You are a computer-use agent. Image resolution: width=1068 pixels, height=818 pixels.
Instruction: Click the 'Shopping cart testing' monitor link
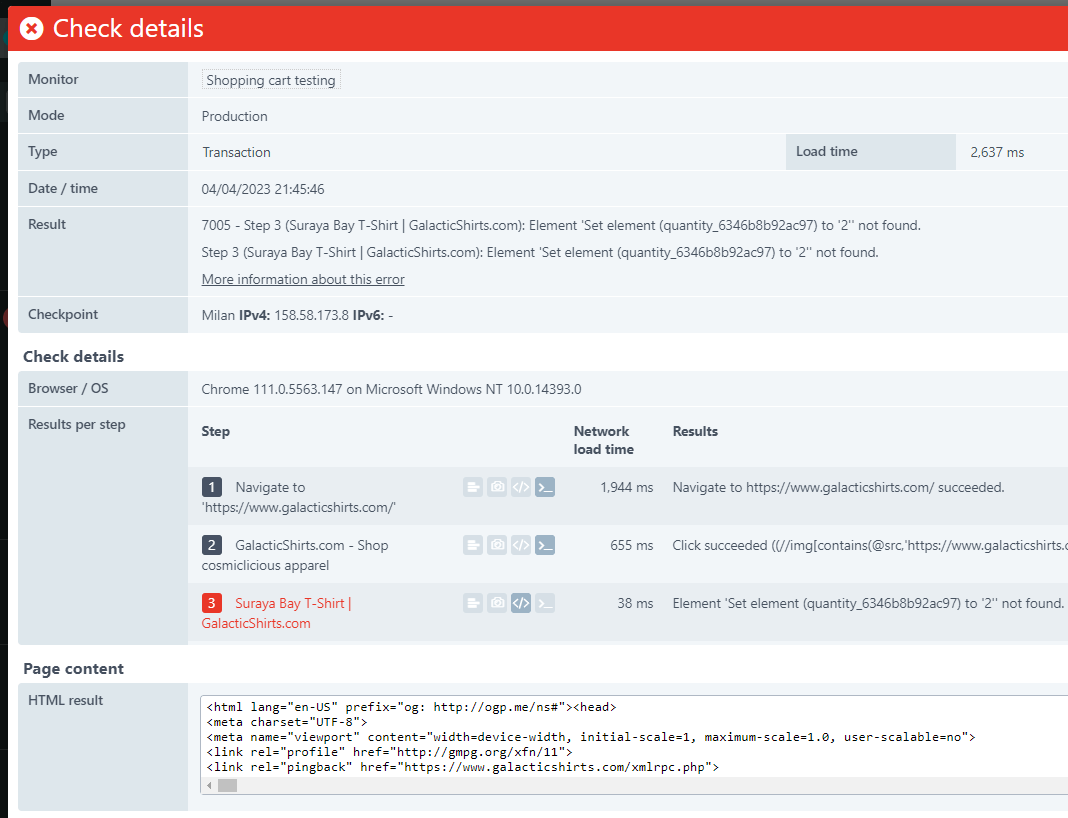coord(270,80)
